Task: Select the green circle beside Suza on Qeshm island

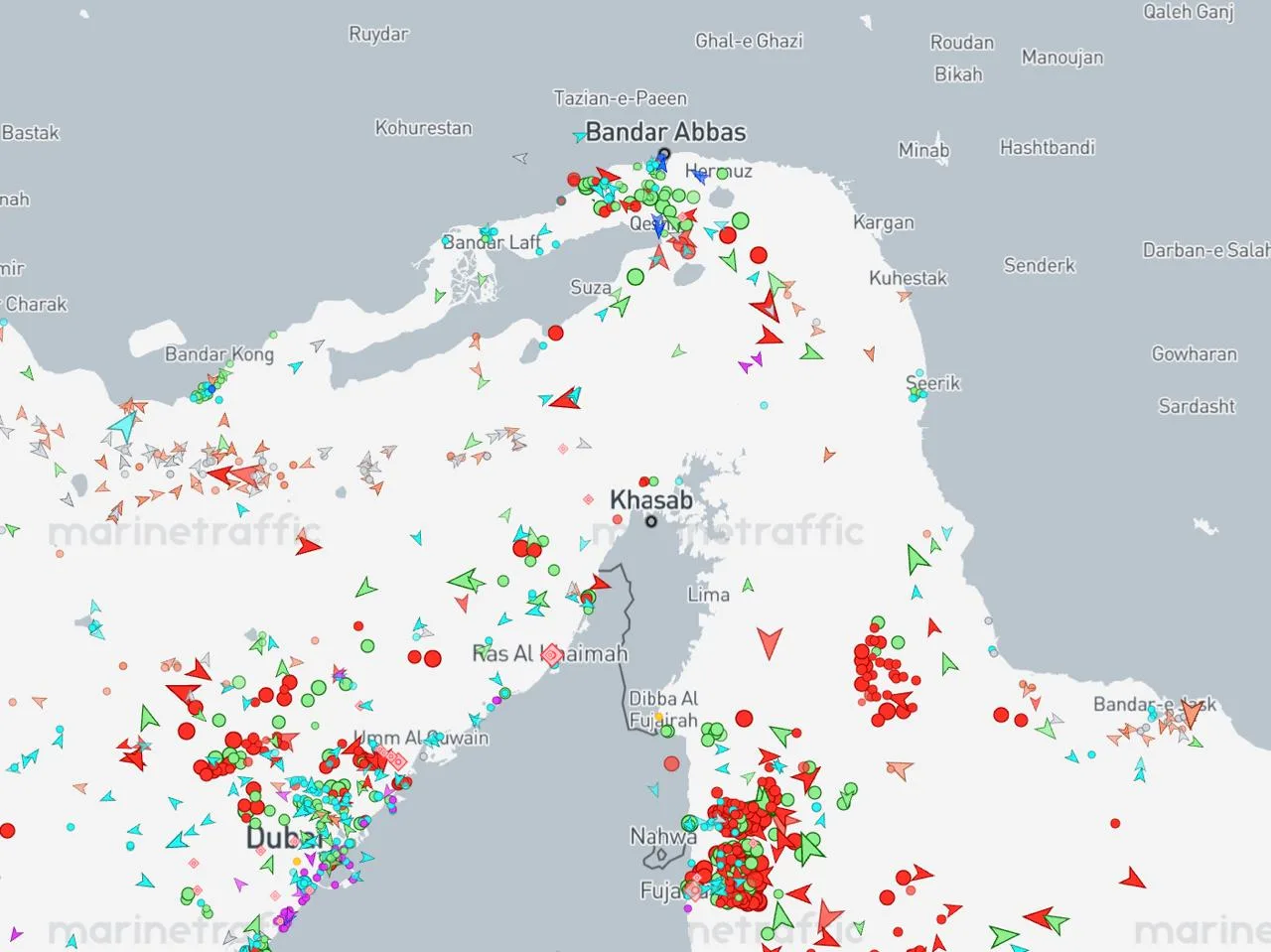Action: click(635, 277)
